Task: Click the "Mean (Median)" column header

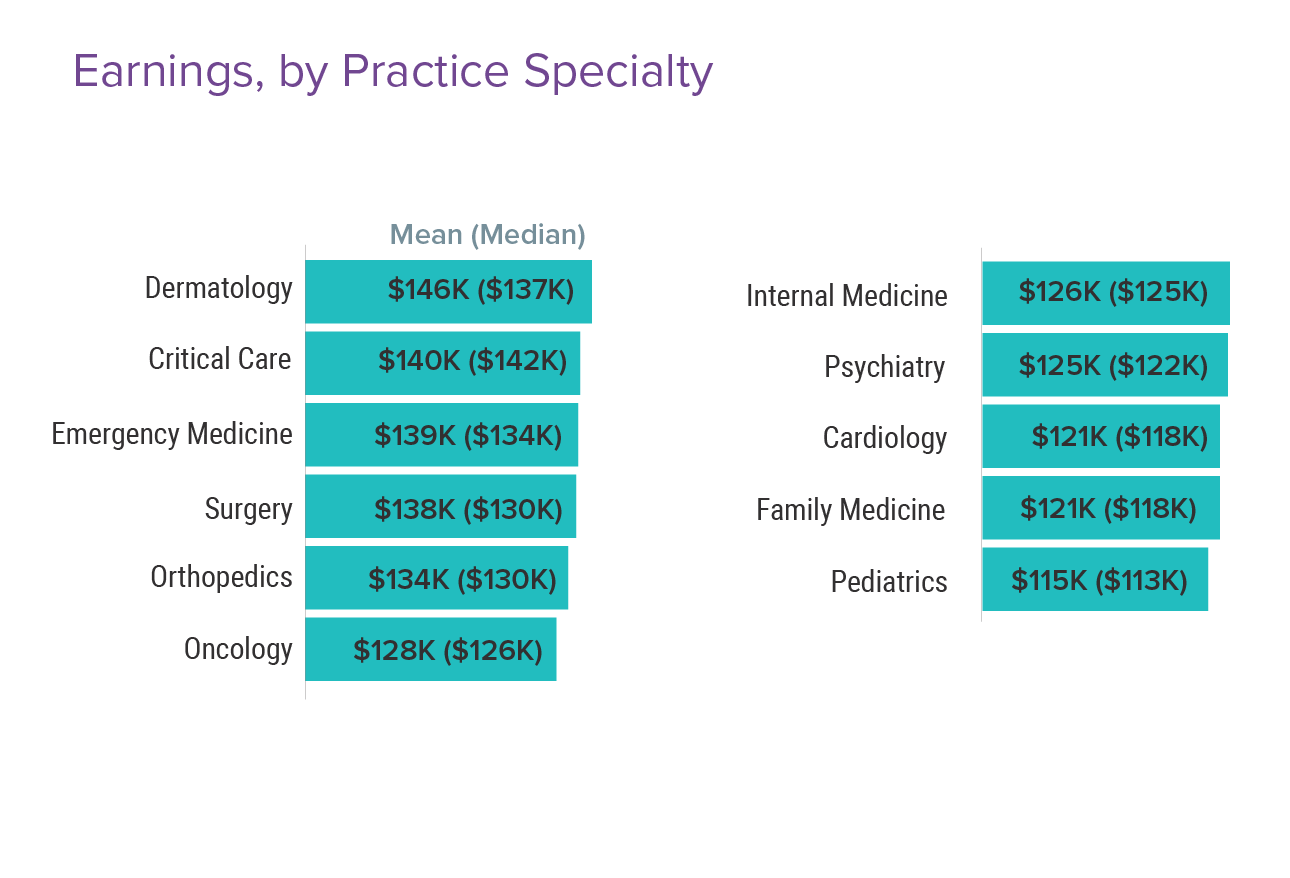Action: click(x=487, y=235)
